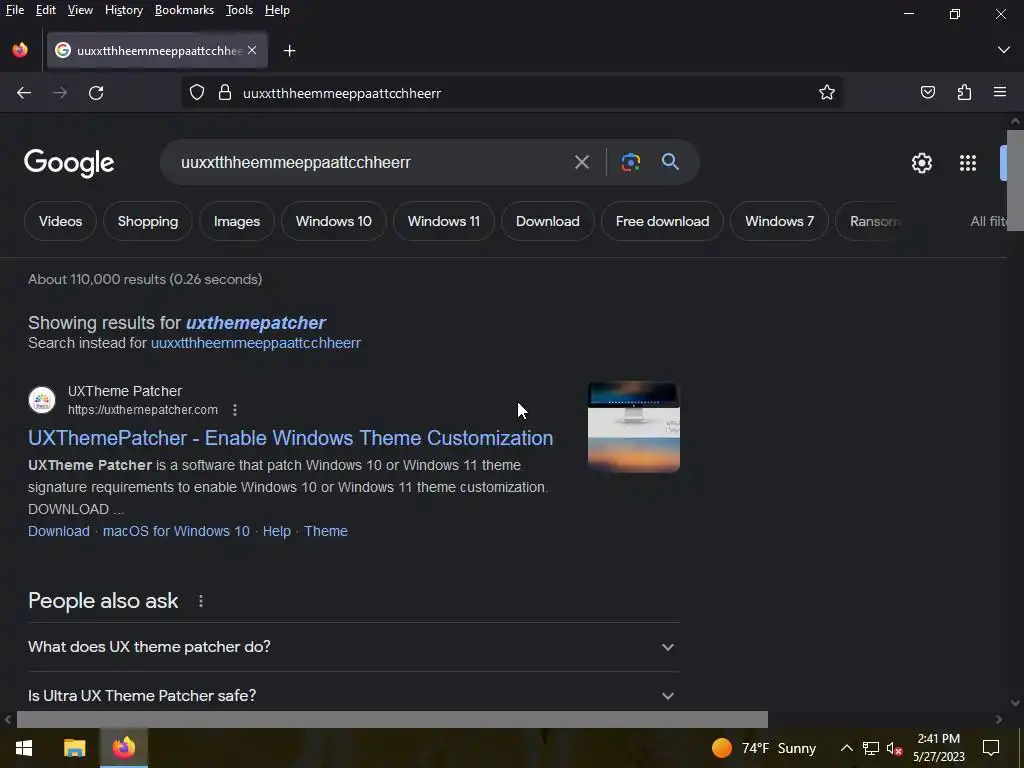Open the network status tray icon
This screenshot has width=1024, height=768.
(871, 748)
